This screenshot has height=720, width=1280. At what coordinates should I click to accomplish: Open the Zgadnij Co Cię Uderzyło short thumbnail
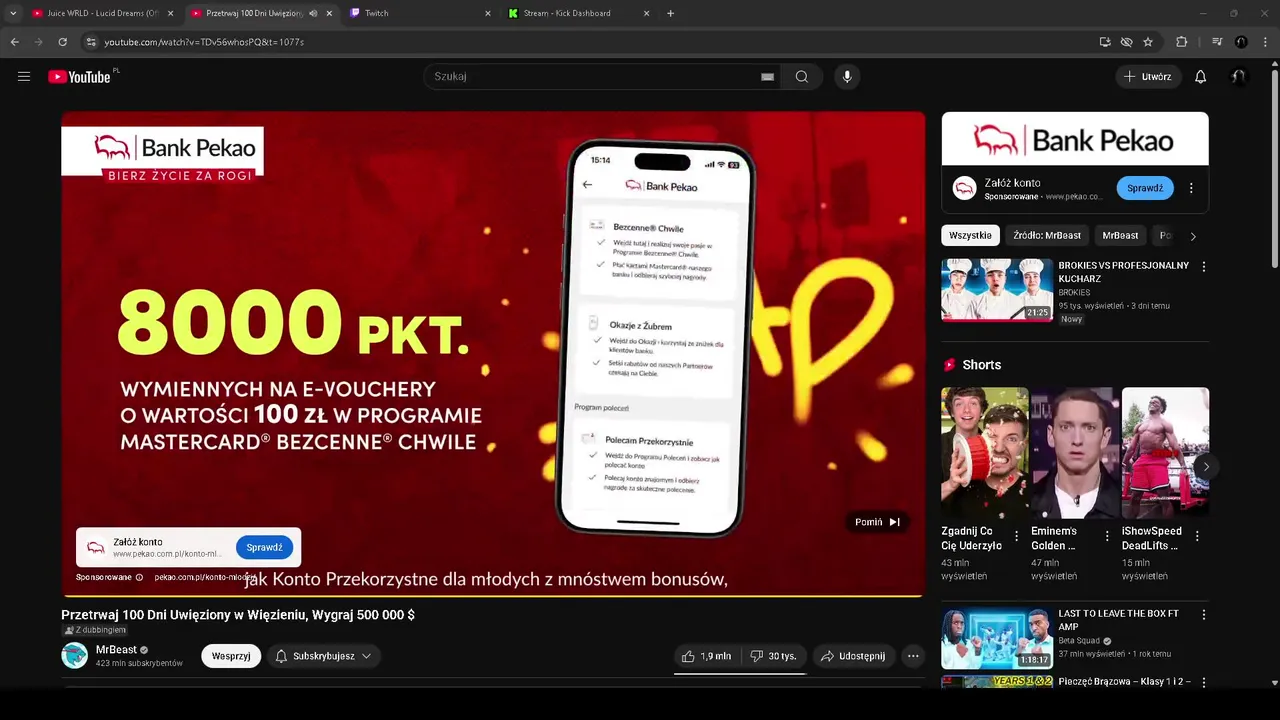click(985, 453)
